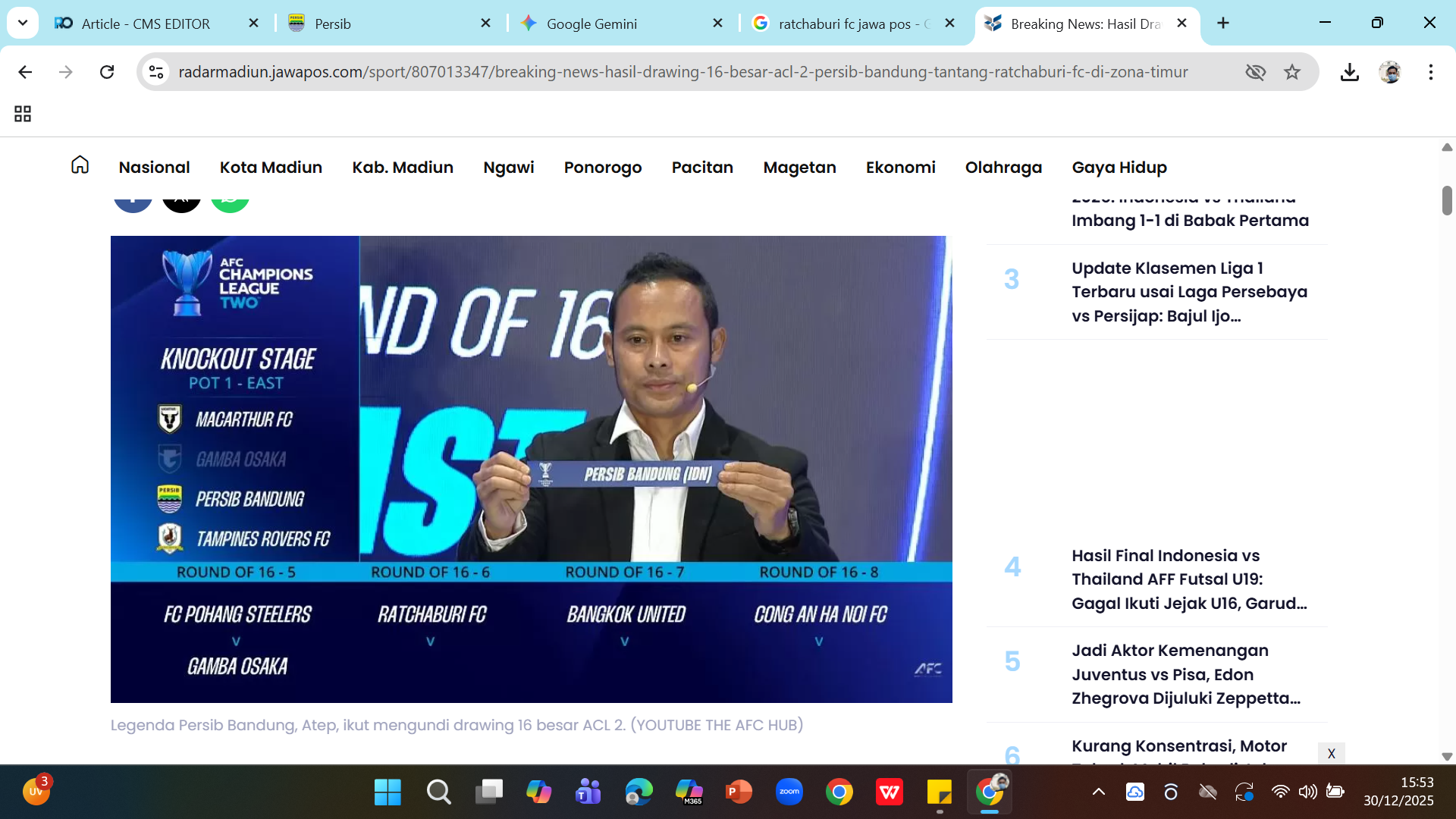Toggle third-party cookie eye icon
The height and width of the screenshot is (819, 1456).
point(1256,72)
